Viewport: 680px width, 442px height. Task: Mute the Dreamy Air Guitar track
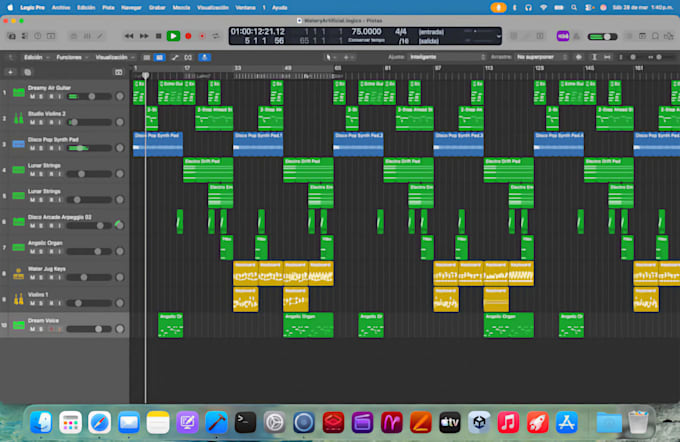point(32,96)
